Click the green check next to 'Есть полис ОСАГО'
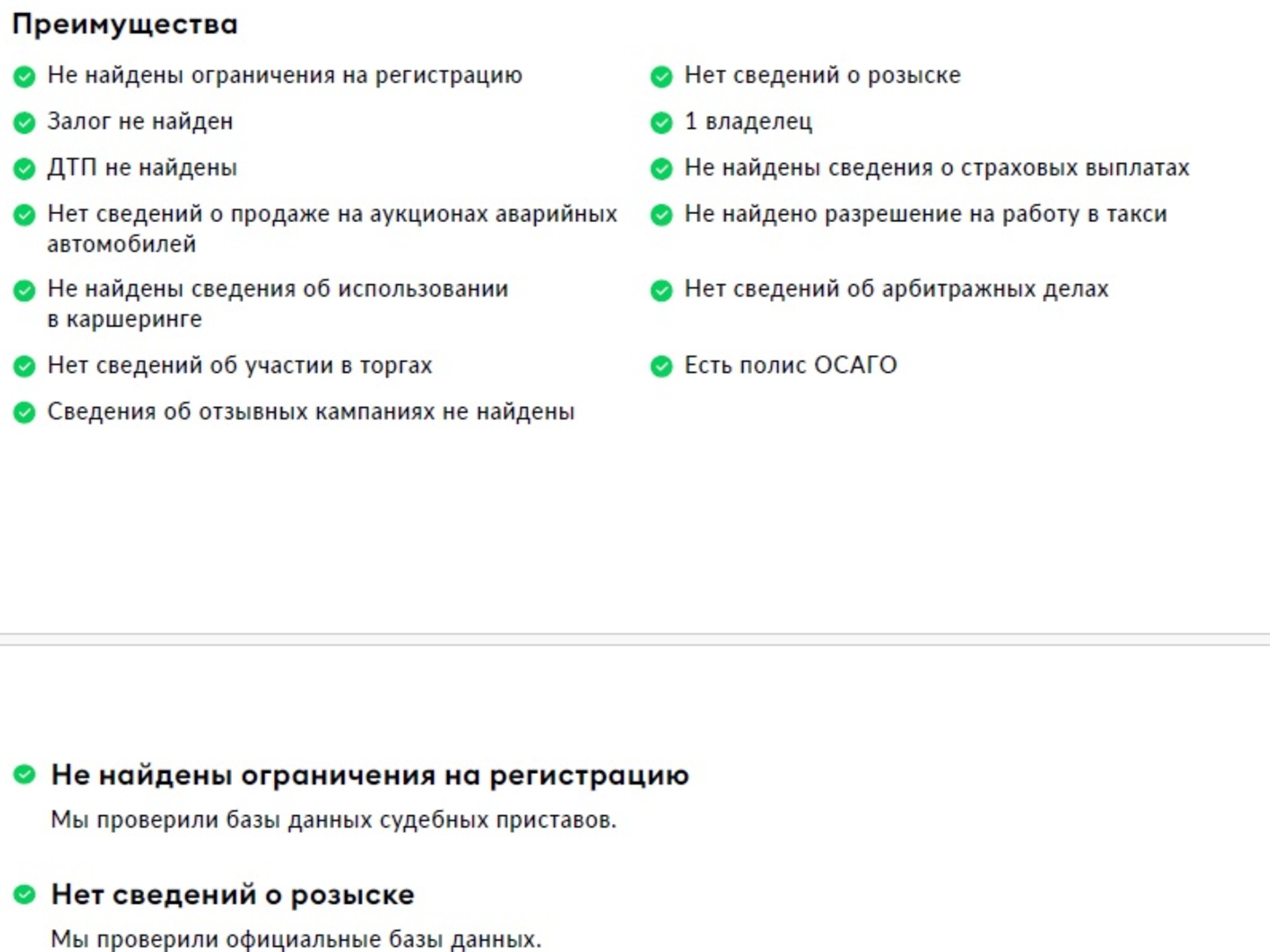Viewport: 1270px width, 952px height. tap(661, 366)
